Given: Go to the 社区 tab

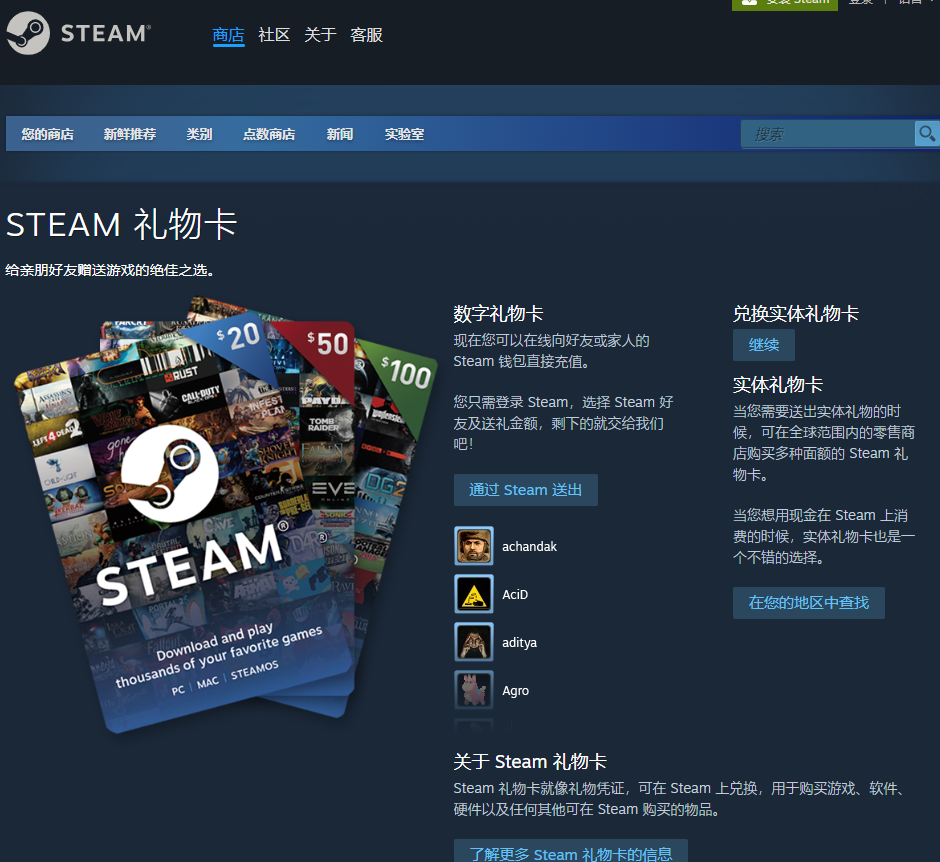Looking at the screenshot, I should (274, 35).
